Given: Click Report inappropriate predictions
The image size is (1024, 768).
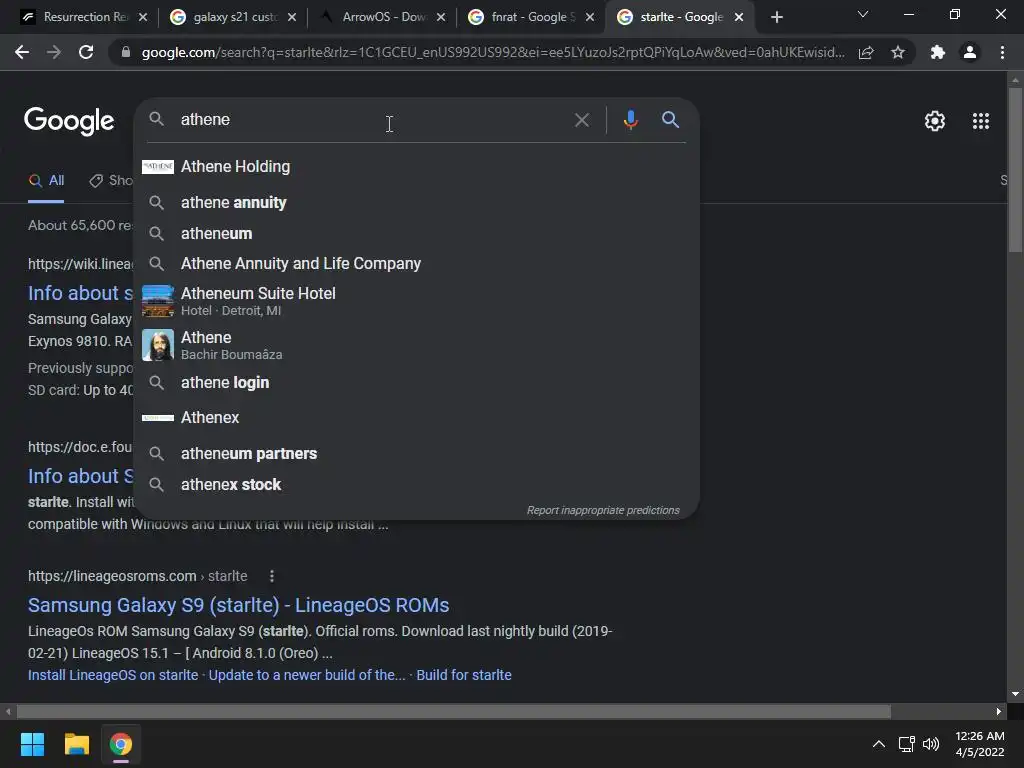Looking at the screenshot, I should (x=603, y=510).
